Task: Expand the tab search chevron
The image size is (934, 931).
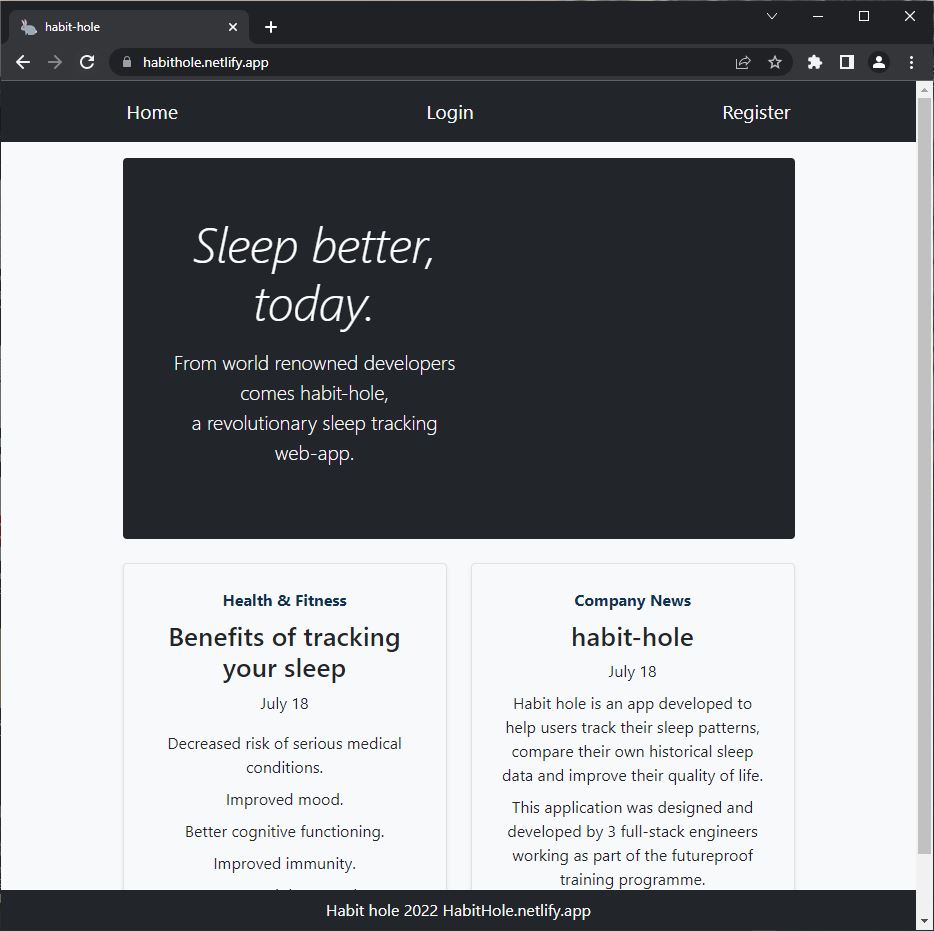Action: click(x=772, y=16)
